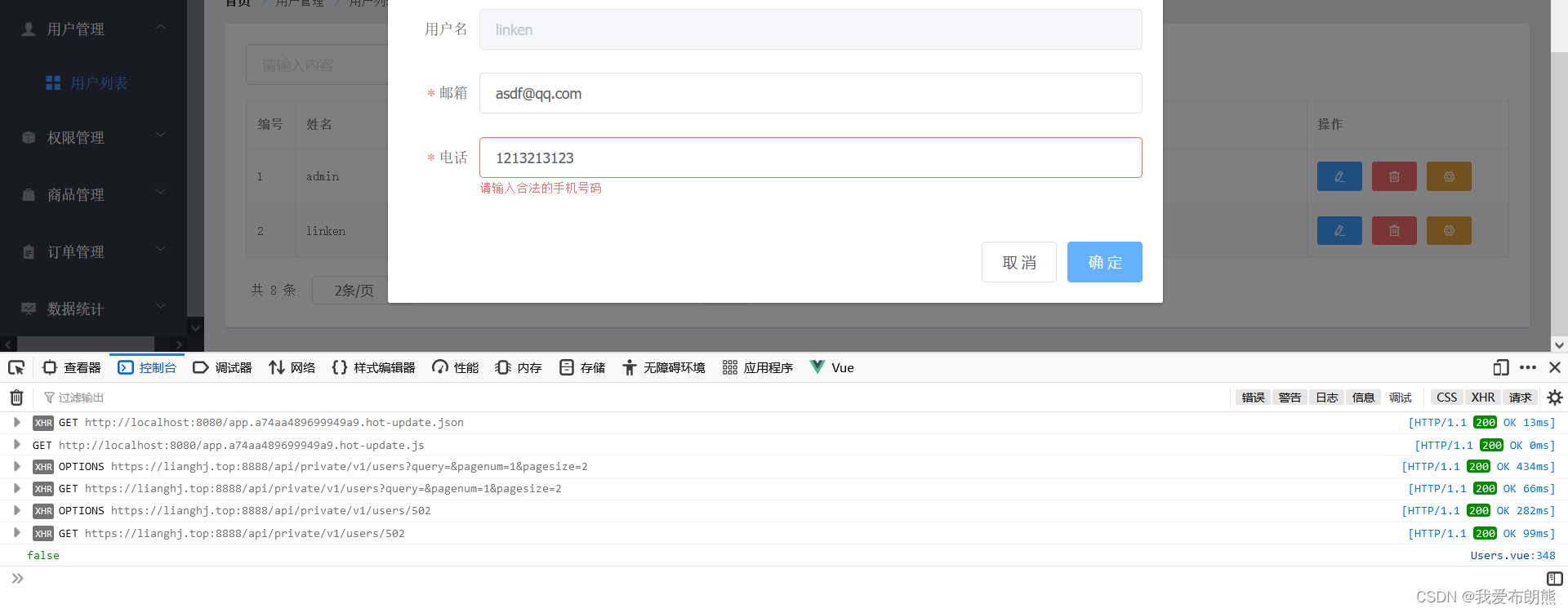Click the settings icon for linken row
The image size is (1568, 613).
click(x=1449, y=231)
